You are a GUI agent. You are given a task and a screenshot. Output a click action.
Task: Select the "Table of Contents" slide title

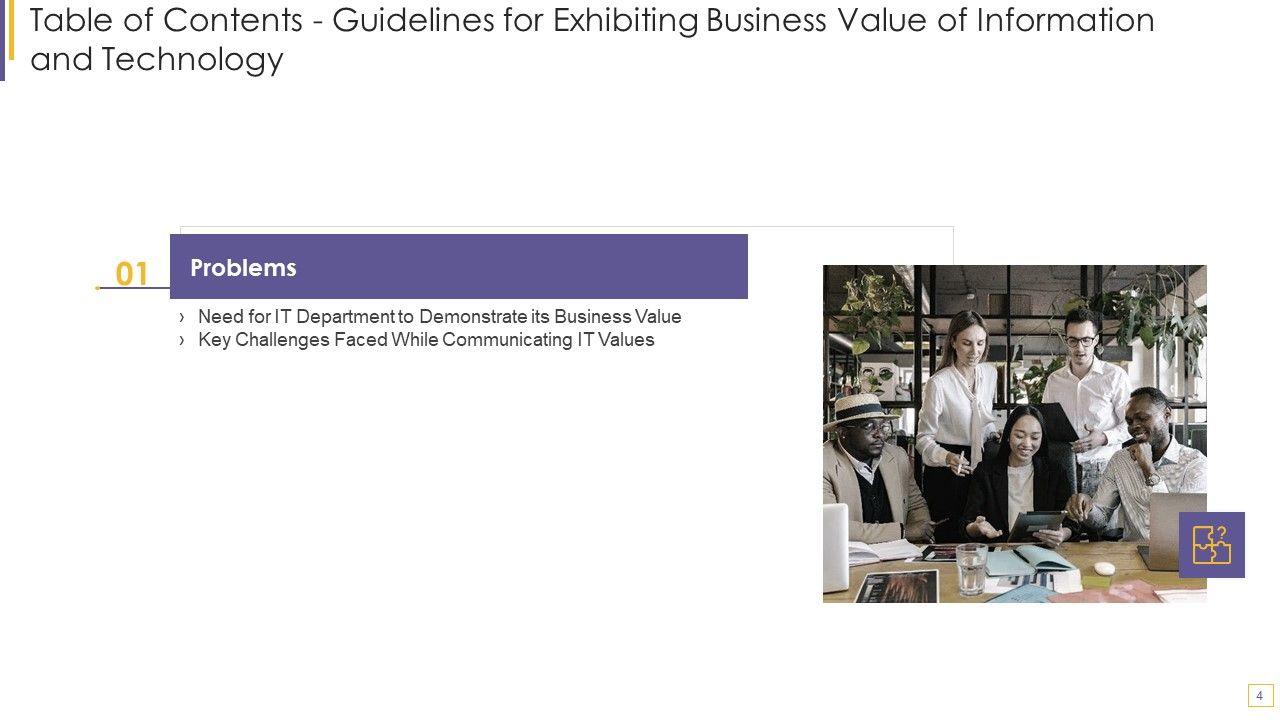click(592, 21)
